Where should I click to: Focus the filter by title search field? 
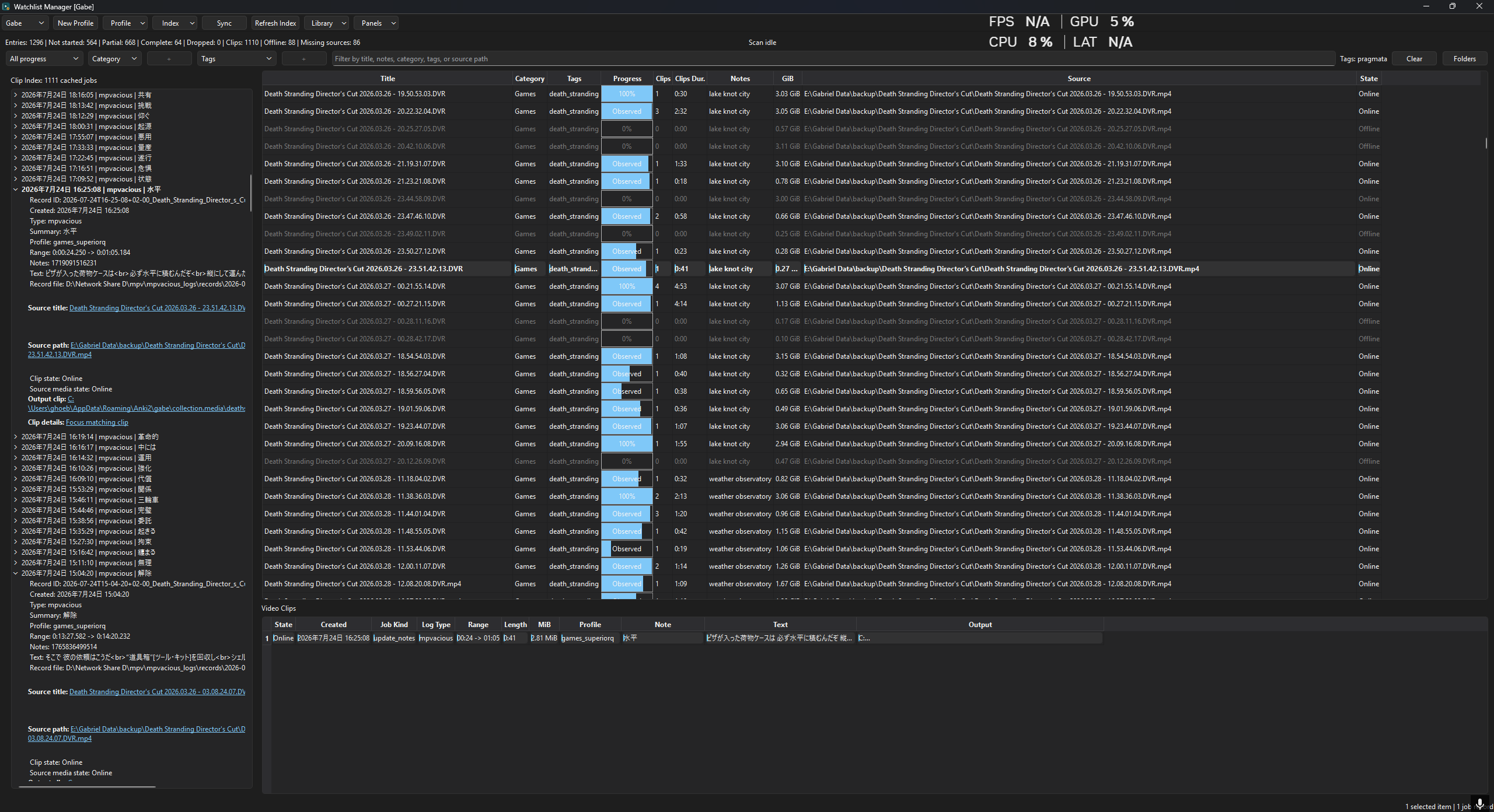tap(833, 59)
